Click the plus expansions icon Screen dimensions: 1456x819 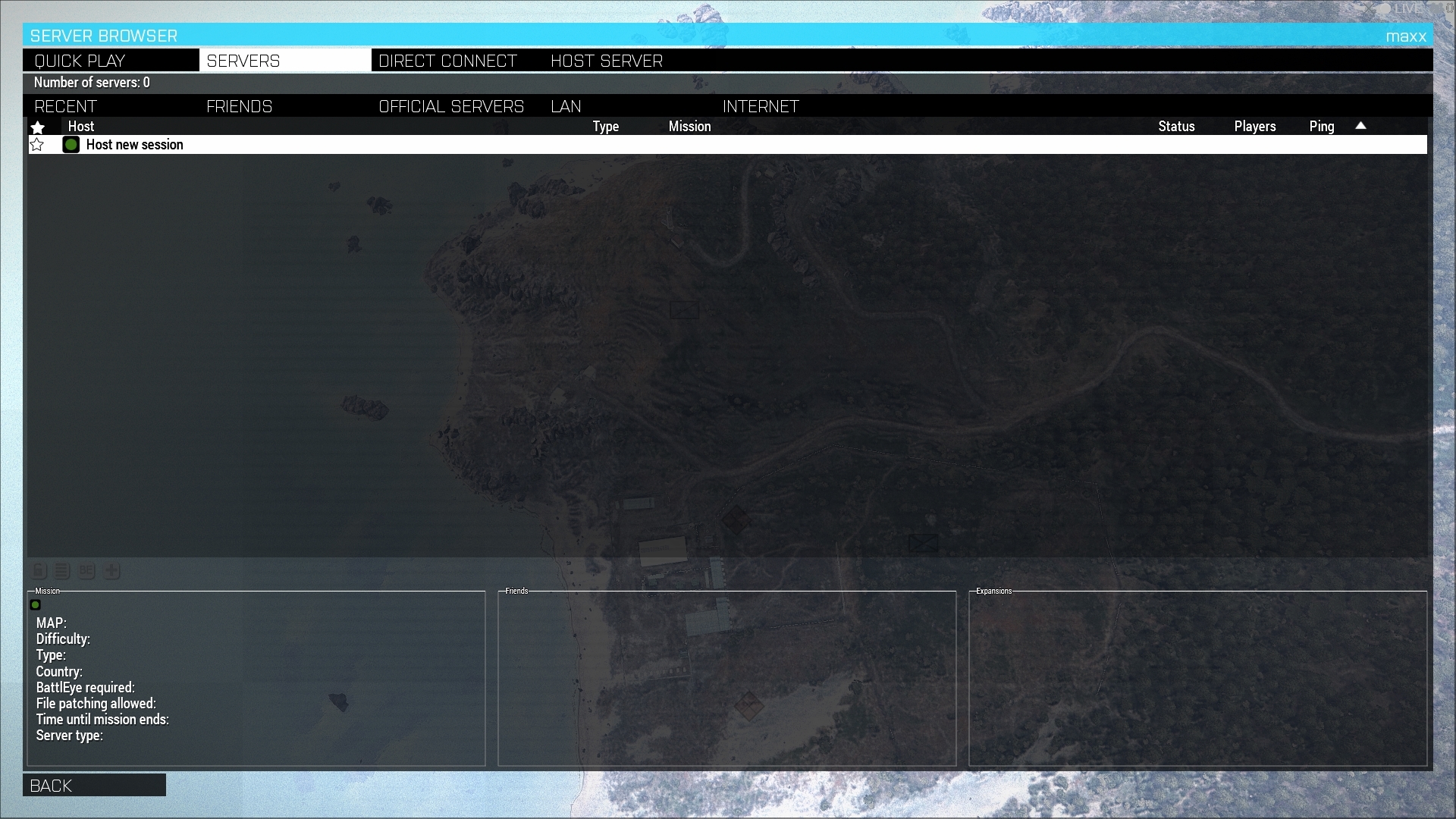111,571
